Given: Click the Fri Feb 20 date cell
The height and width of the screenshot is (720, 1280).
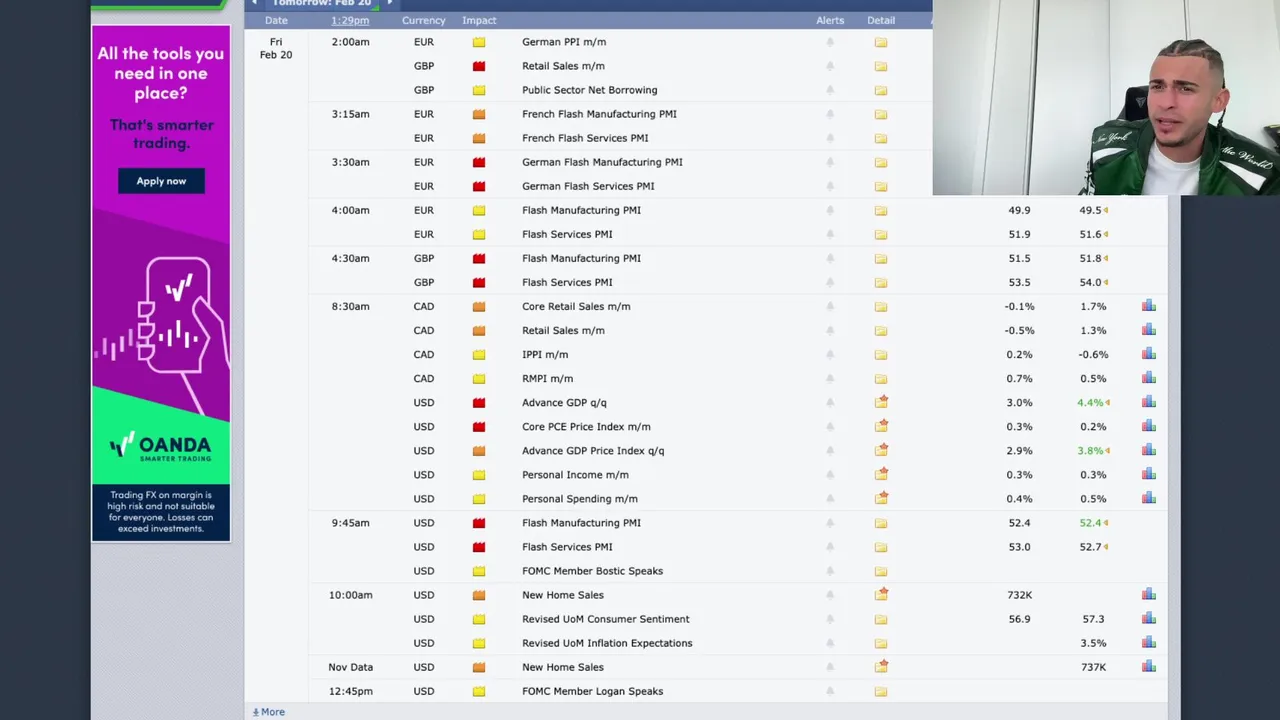Looking at the screenshot, I should pyautogui.click(x=276, y=48).
